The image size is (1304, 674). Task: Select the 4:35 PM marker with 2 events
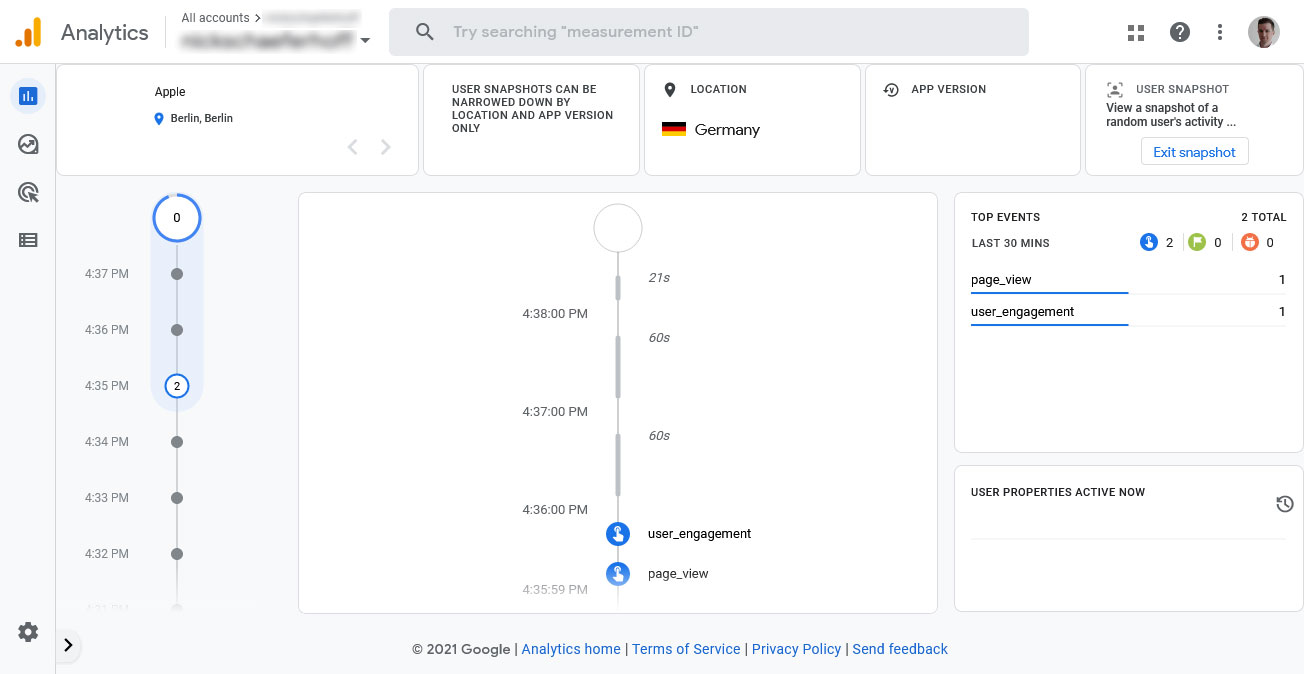click(177, 385)
